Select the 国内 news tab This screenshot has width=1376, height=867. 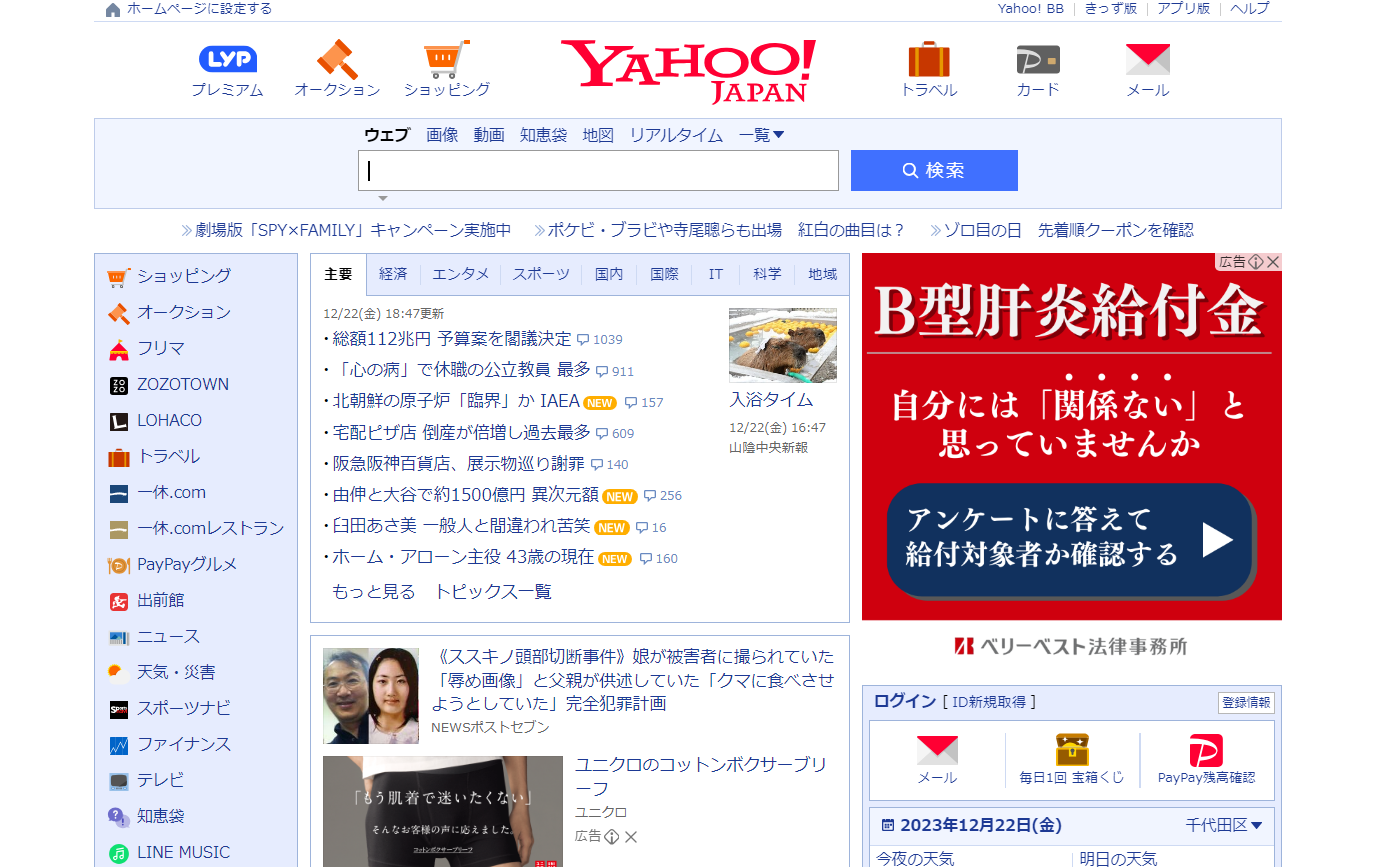point(609,274)
